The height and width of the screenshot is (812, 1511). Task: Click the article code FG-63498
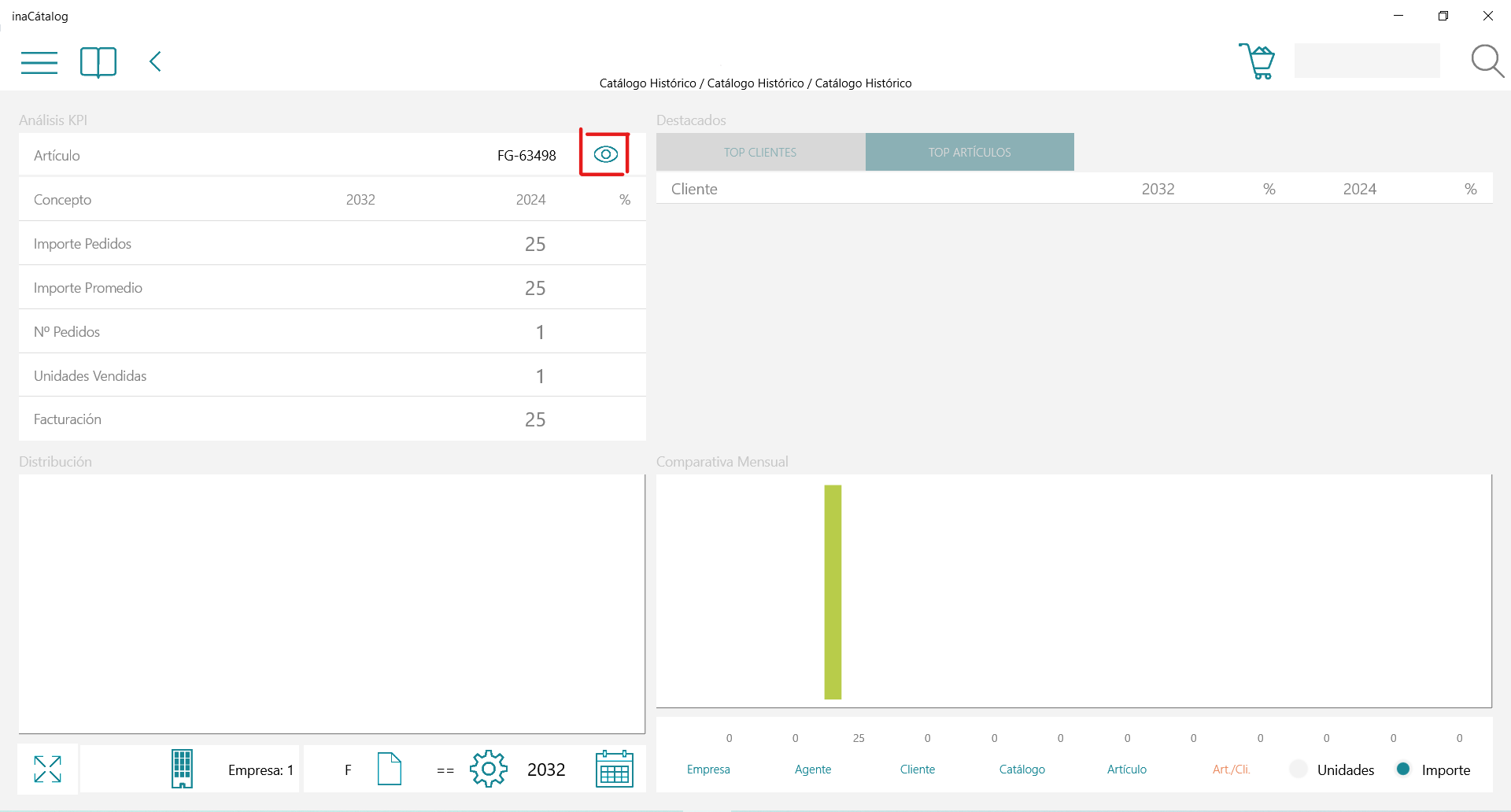pyautogui.click(x=526, y=155)
